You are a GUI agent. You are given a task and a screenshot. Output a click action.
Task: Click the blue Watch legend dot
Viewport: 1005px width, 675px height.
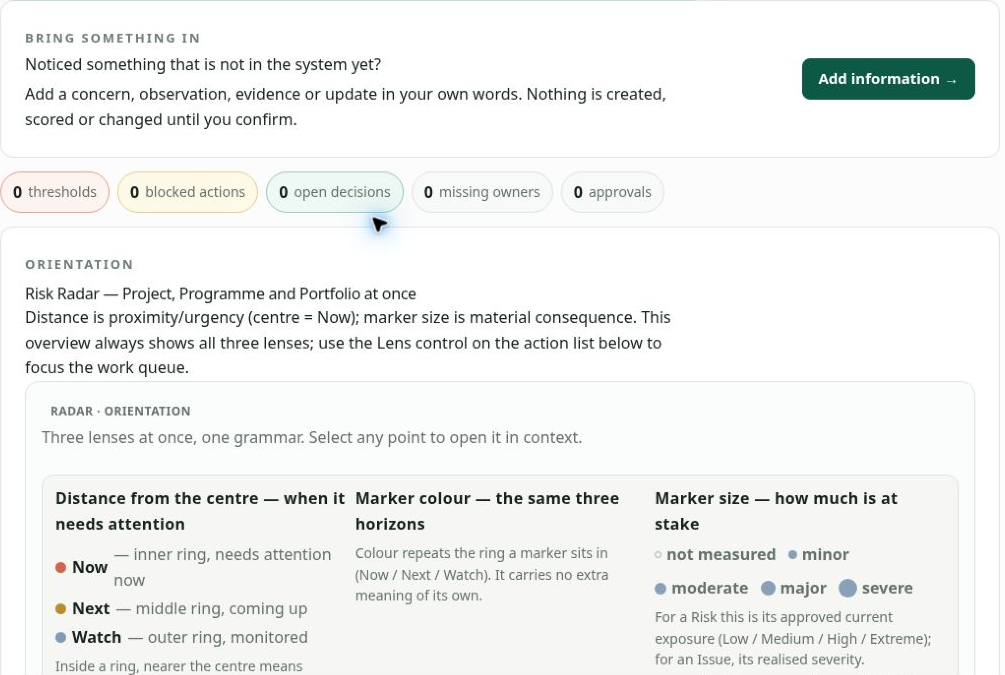tap(61, 638)
